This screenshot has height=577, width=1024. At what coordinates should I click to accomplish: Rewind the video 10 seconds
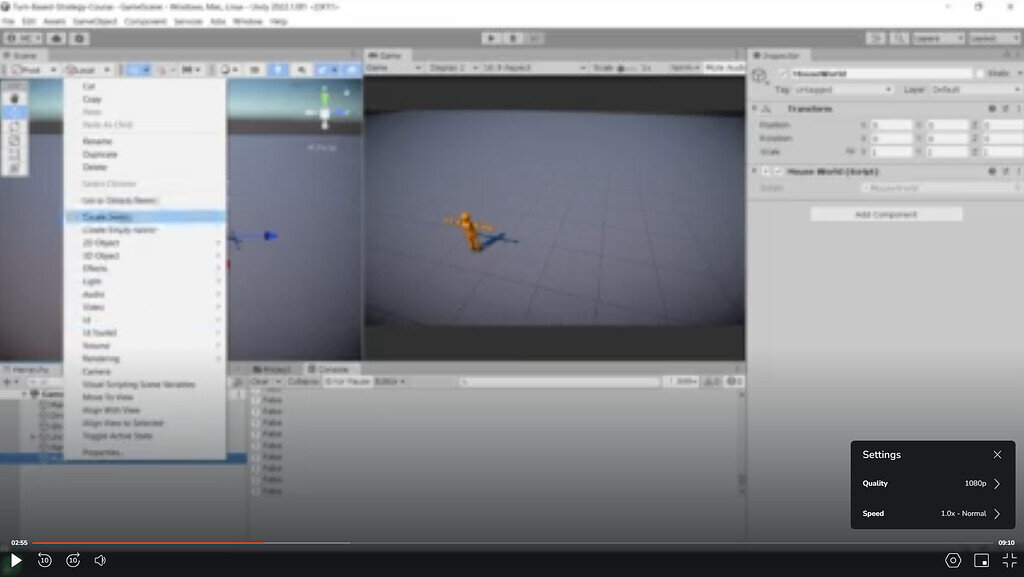coord(45,561)
